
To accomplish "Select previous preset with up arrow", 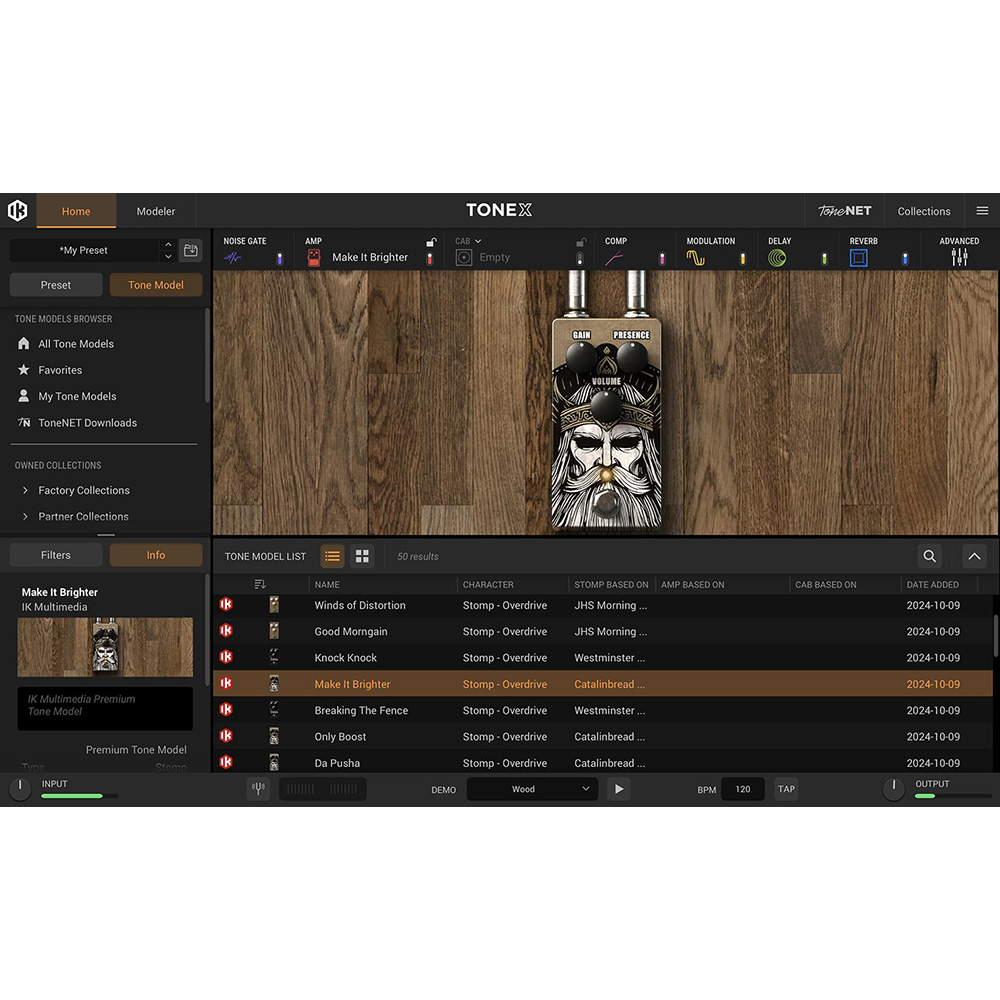I will click(x=168, y=244).
